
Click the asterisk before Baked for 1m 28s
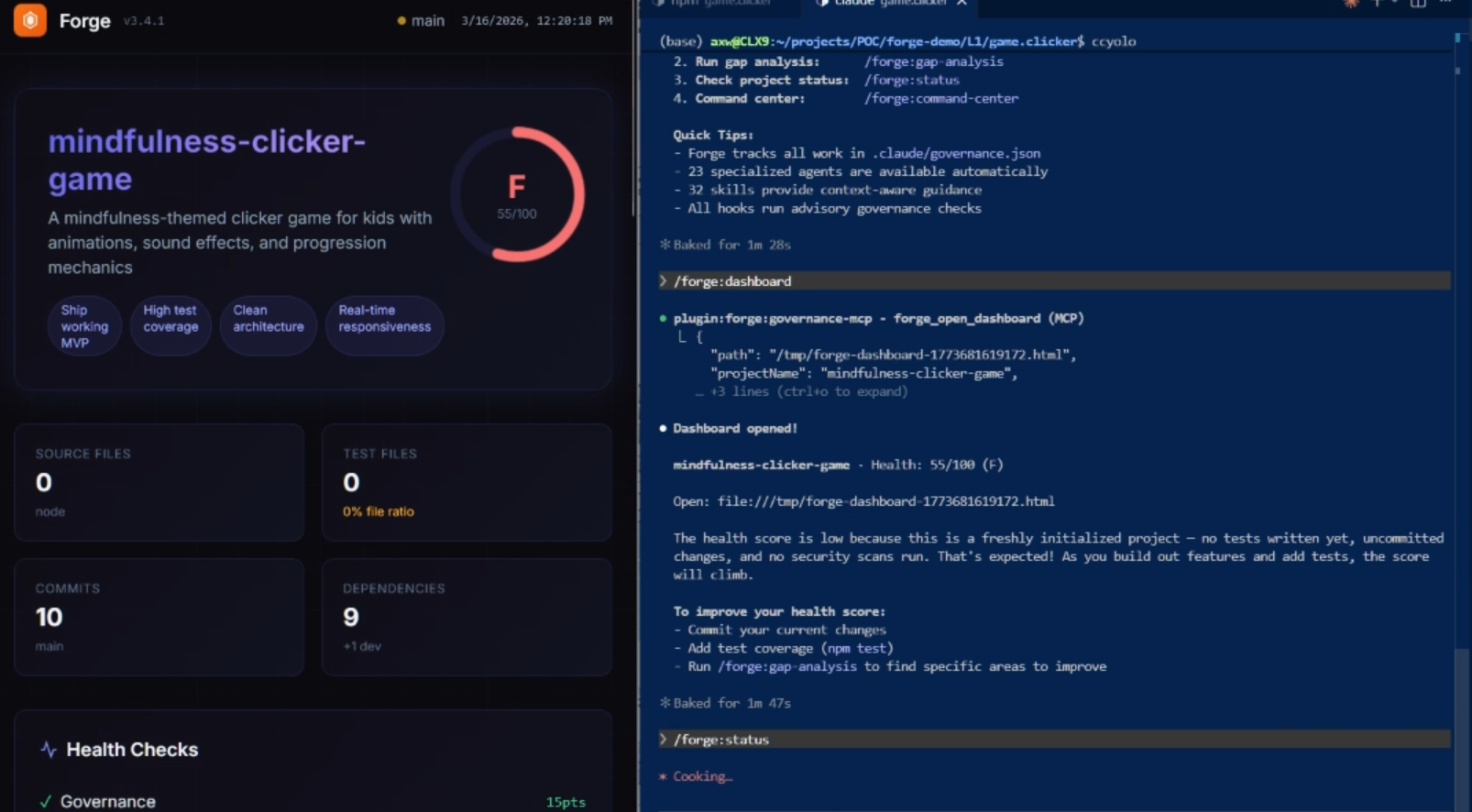pyautogui.click(x=665, y=245)
